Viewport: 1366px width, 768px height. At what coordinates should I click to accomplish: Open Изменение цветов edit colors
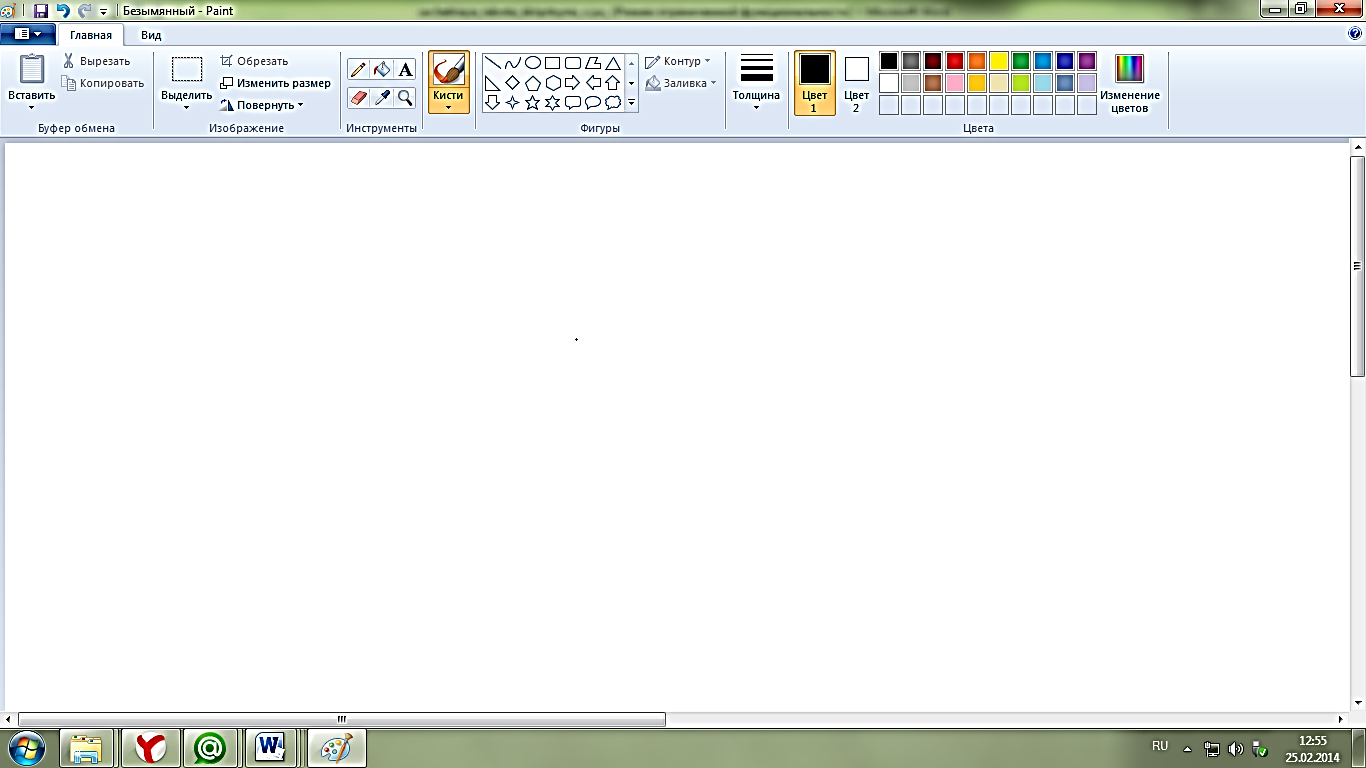[x=1130, y=83]
